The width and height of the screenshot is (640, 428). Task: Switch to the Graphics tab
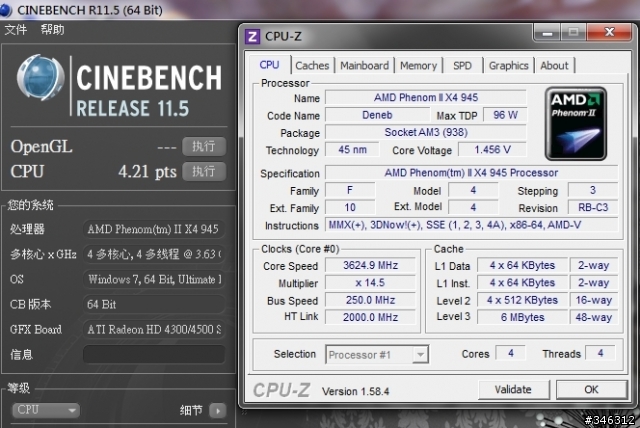coord(509,66)
